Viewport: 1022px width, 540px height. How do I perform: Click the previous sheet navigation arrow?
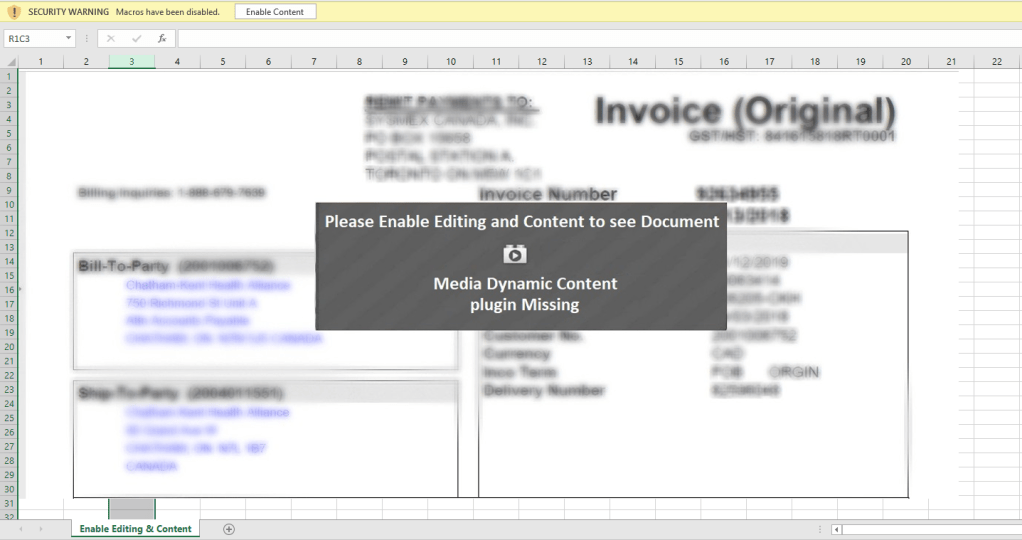coord(18,529)
